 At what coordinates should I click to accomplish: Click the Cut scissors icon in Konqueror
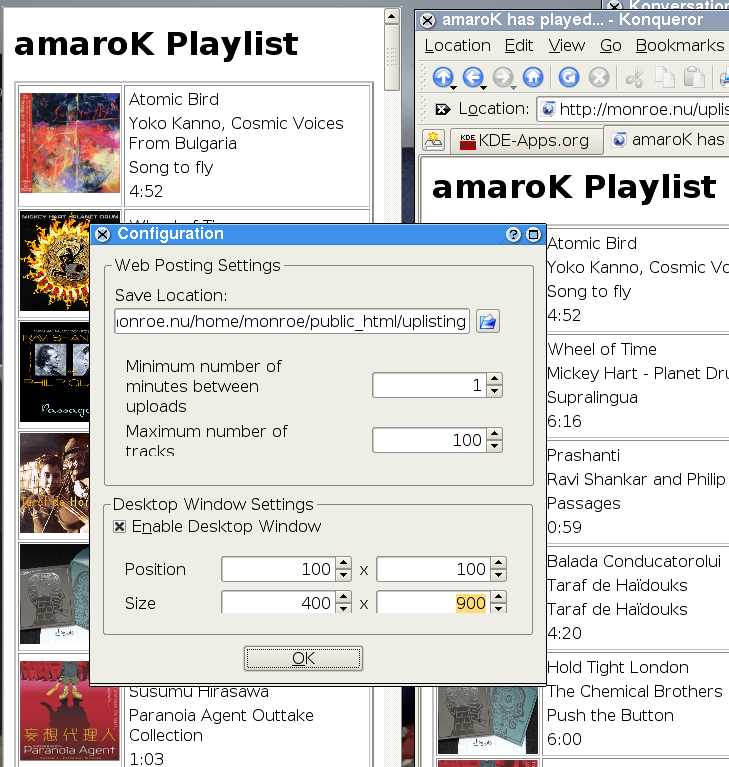click(635, 77)
